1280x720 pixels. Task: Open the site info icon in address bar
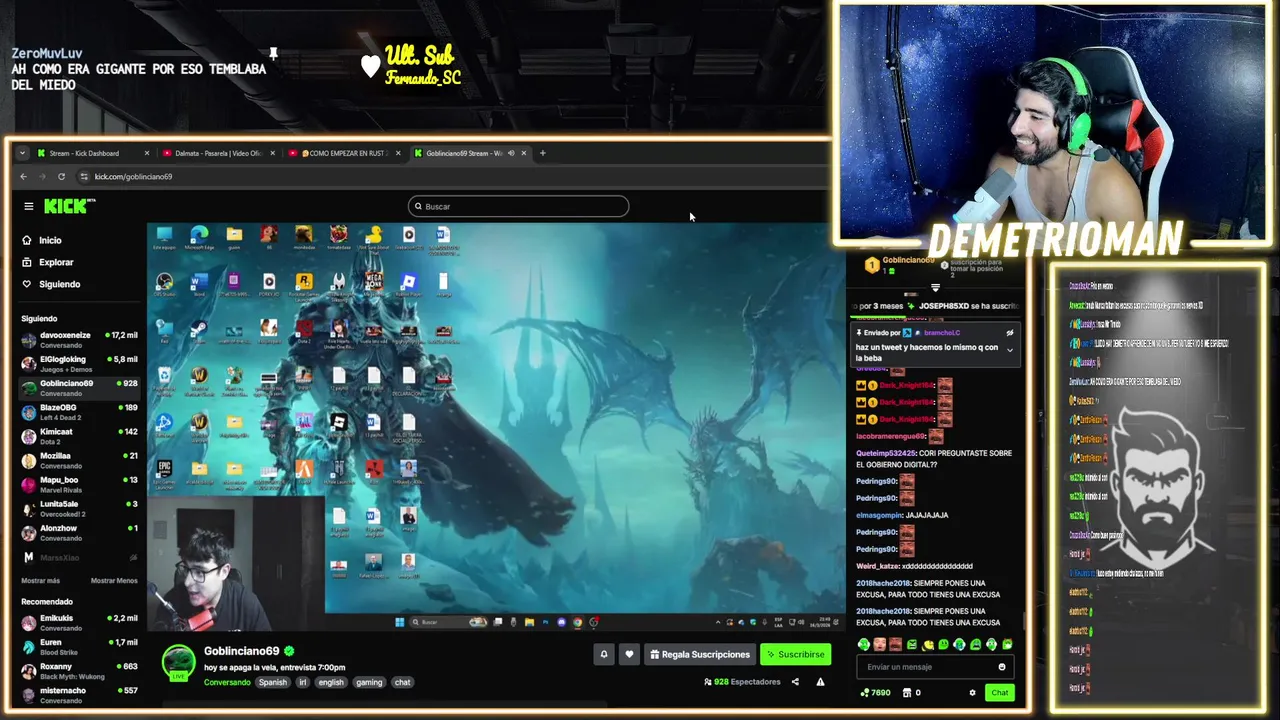tap(84, 176)
